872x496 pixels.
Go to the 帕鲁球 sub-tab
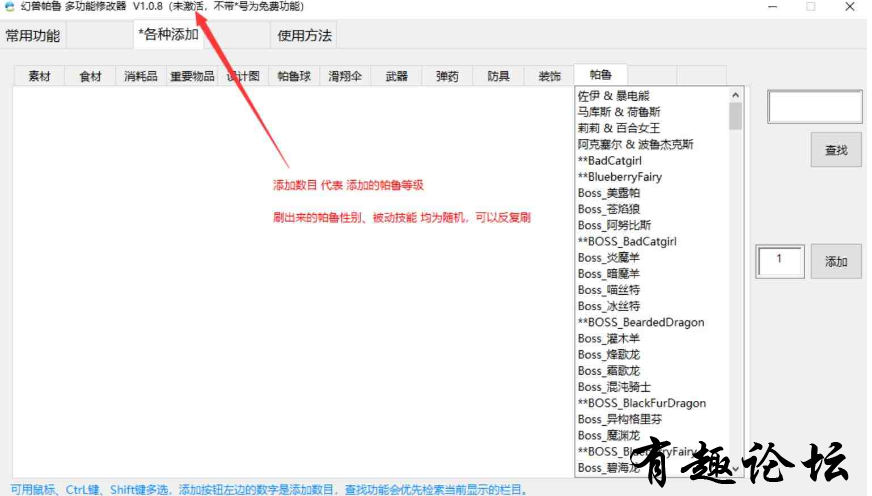click(x=294, y=76)
